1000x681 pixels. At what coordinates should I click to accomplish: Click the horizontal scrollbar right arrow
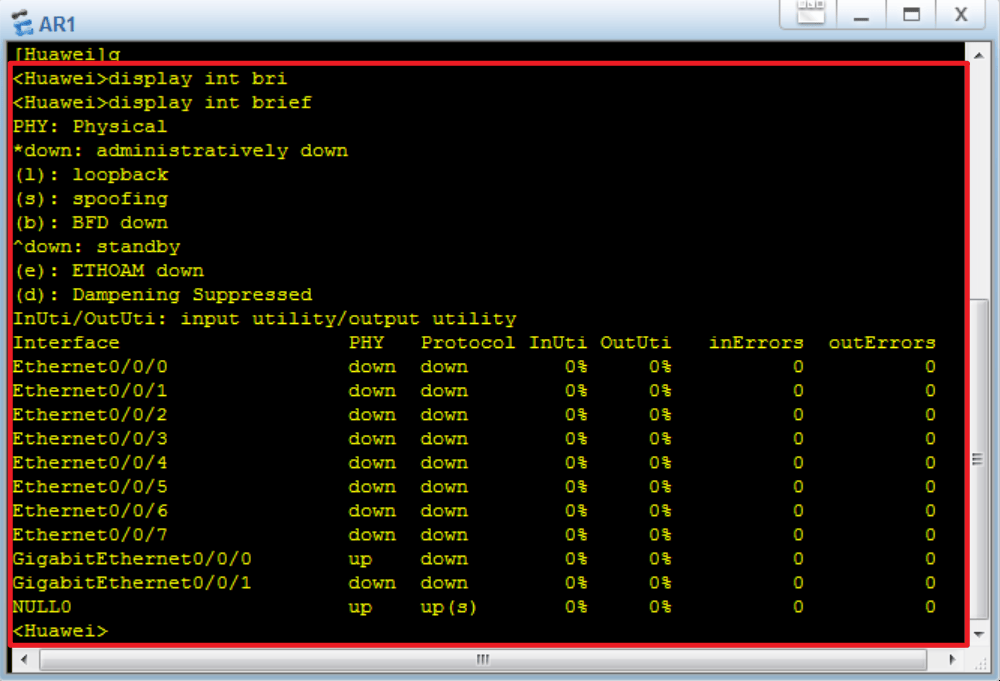tap(952, 659)
